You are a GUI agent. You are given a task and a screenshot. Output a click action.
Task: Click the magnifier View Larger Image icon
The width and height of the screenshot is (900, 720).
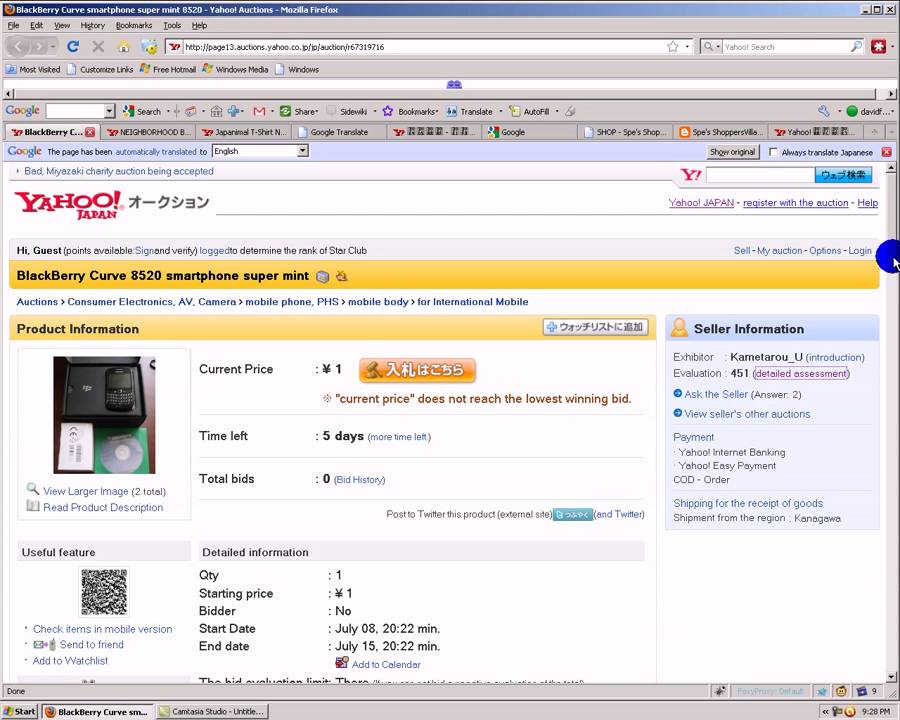[x=33, y=489]
